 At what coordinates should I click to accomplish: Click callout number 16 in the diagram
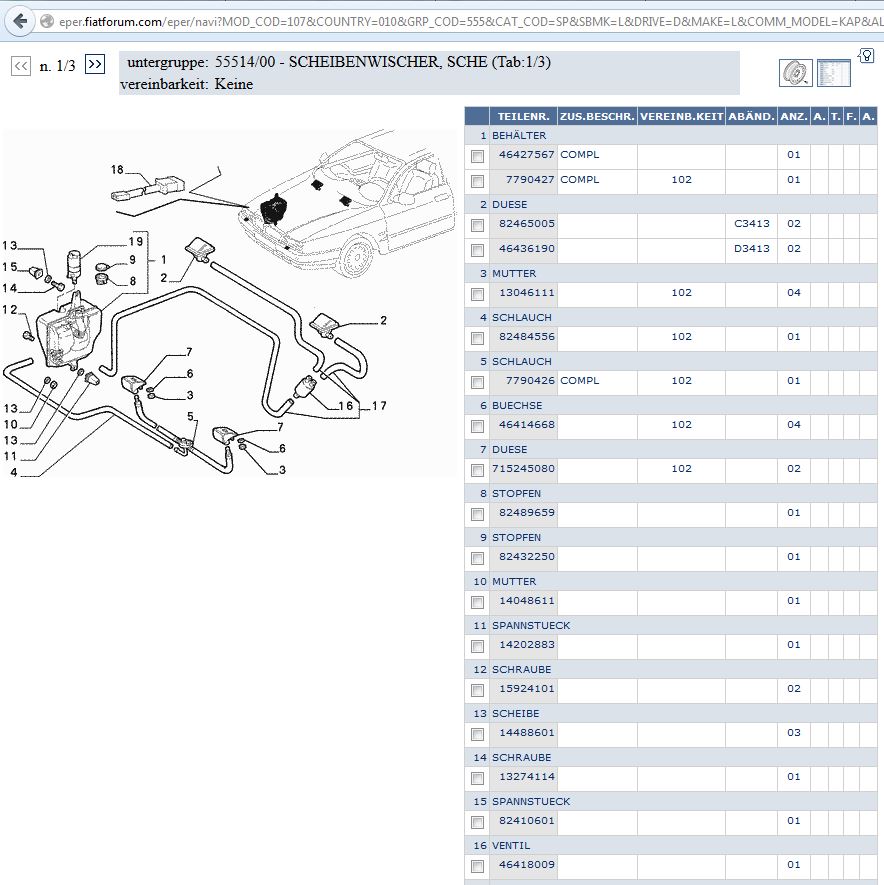click(x=345, y=406)
